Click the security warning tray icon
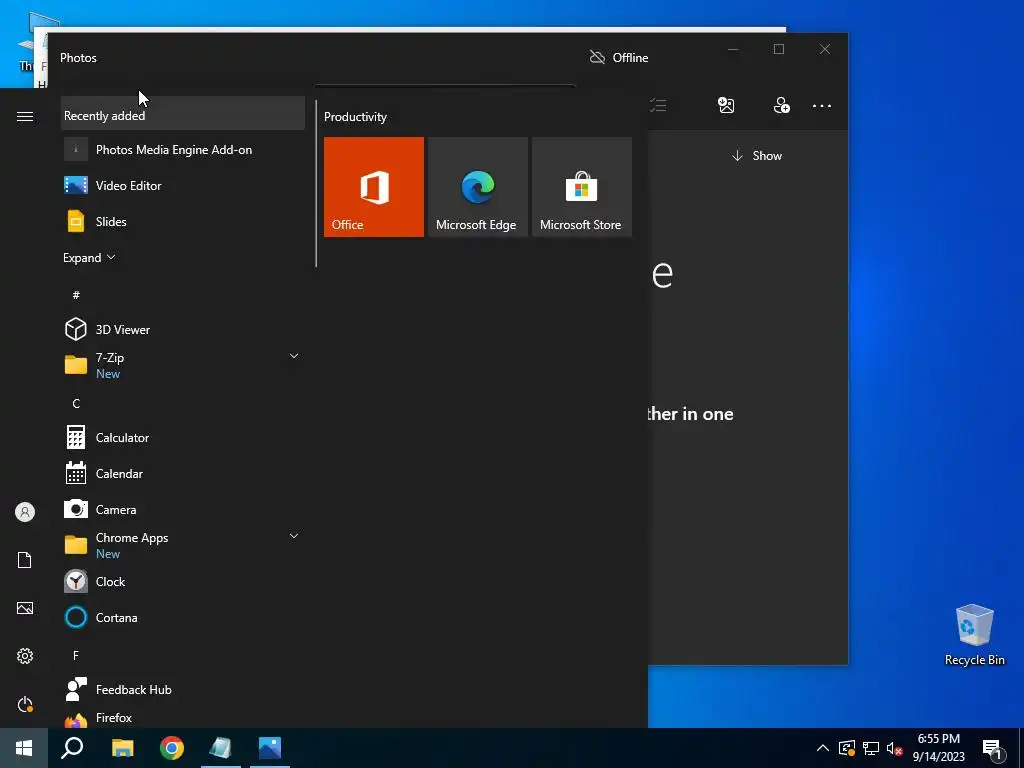Image resolution: width=1024 pixels, height=768 pixels. (x=847, y=748)
